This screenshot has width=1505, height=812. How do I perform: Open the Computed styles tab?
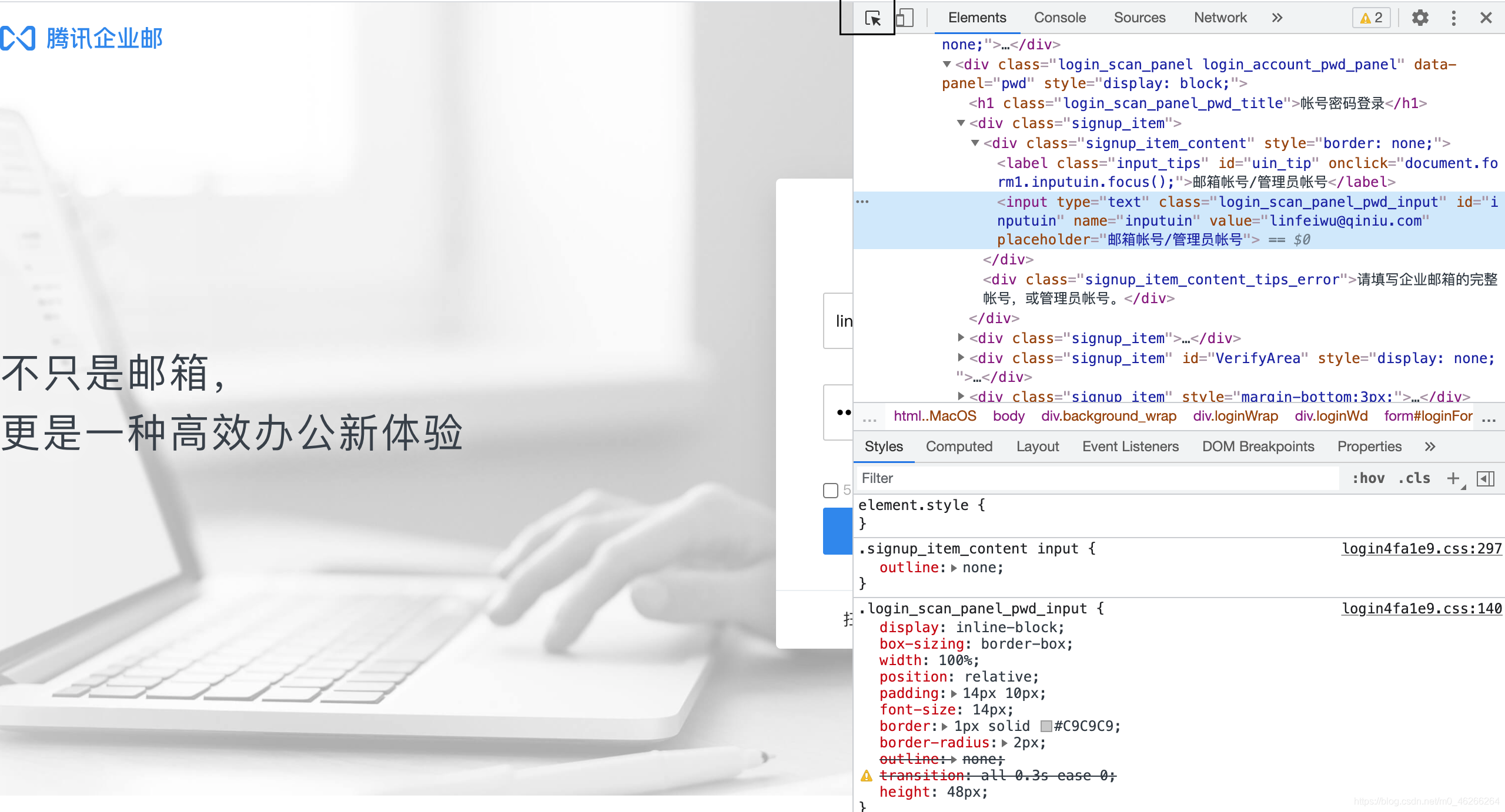pos(959,447)
